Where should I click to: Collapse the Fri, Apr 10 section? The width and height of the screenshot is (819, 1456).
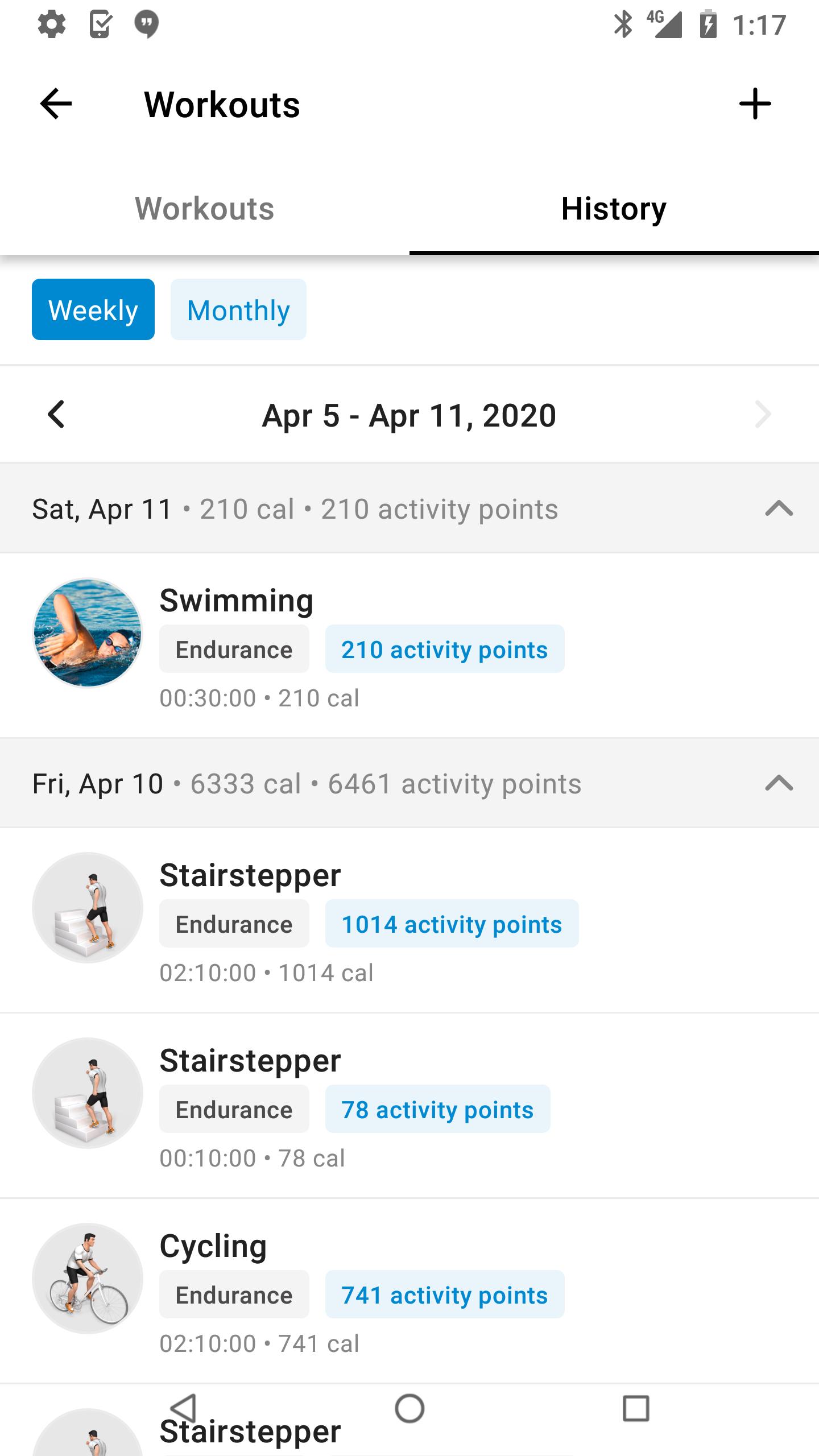point(779,783)
